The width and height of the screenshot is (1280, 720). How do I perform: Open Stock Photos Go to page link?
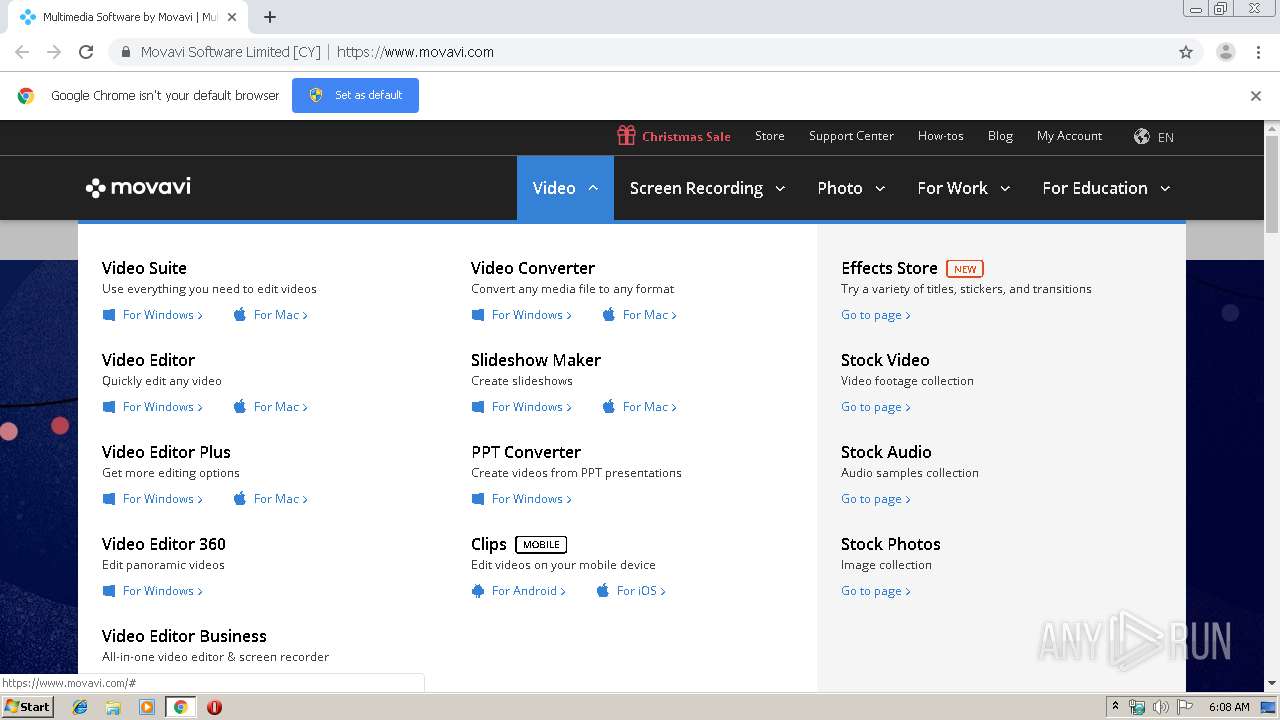click(x=876, y=591)
